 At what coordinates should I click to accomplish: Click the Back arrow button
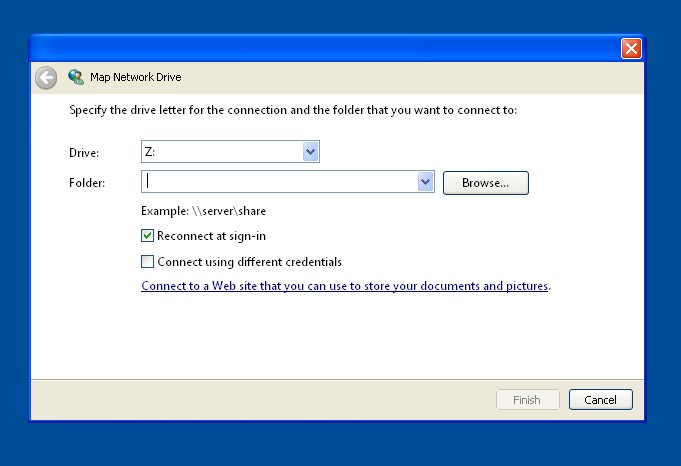click(46, 77)
